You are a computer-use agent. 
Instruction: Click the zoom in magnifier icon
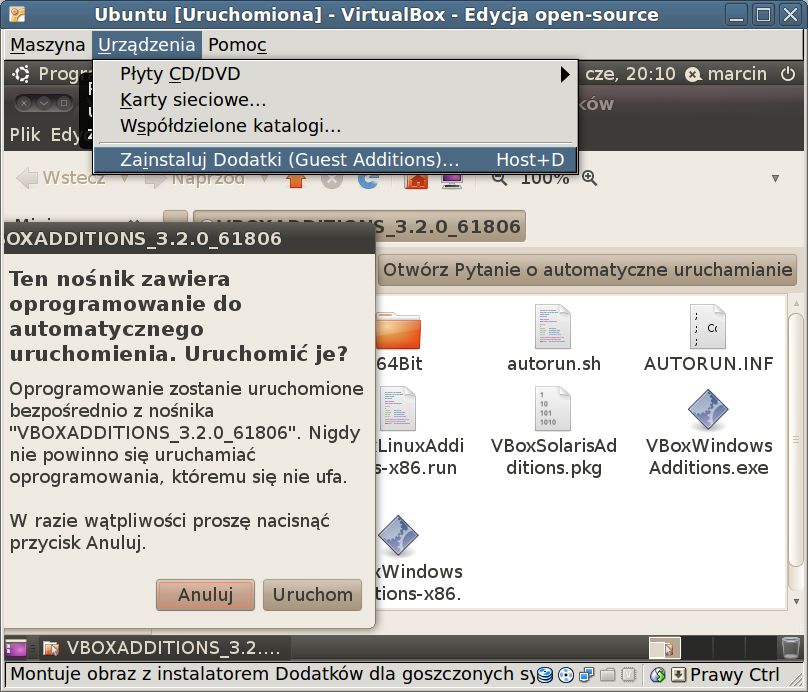(590, 178)
